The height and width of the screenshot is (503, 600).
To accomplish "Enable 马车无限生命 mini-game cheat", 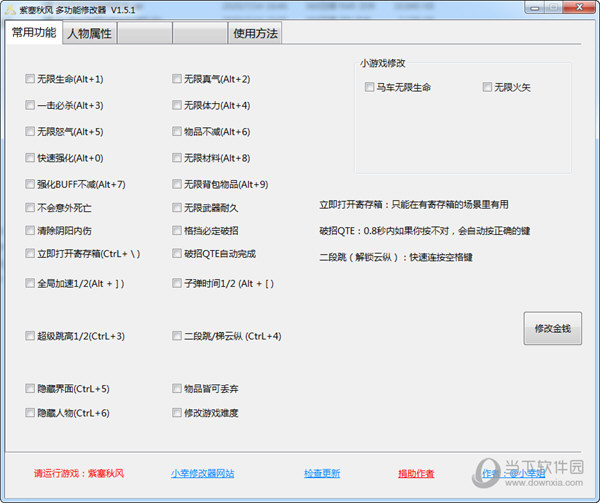I will (x=369, y=87).
